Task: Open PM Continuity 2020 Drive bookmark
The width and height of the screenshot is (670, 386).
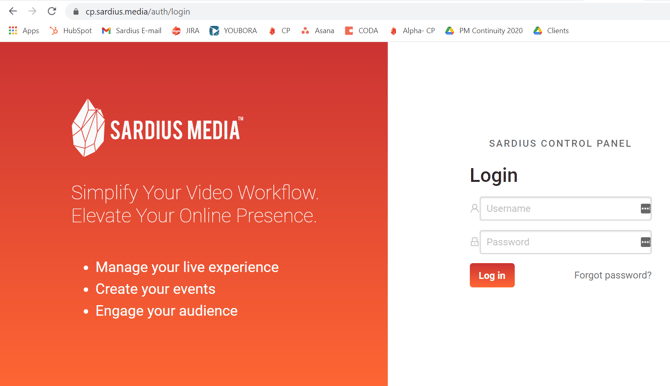Action: [x=484, y=31]
